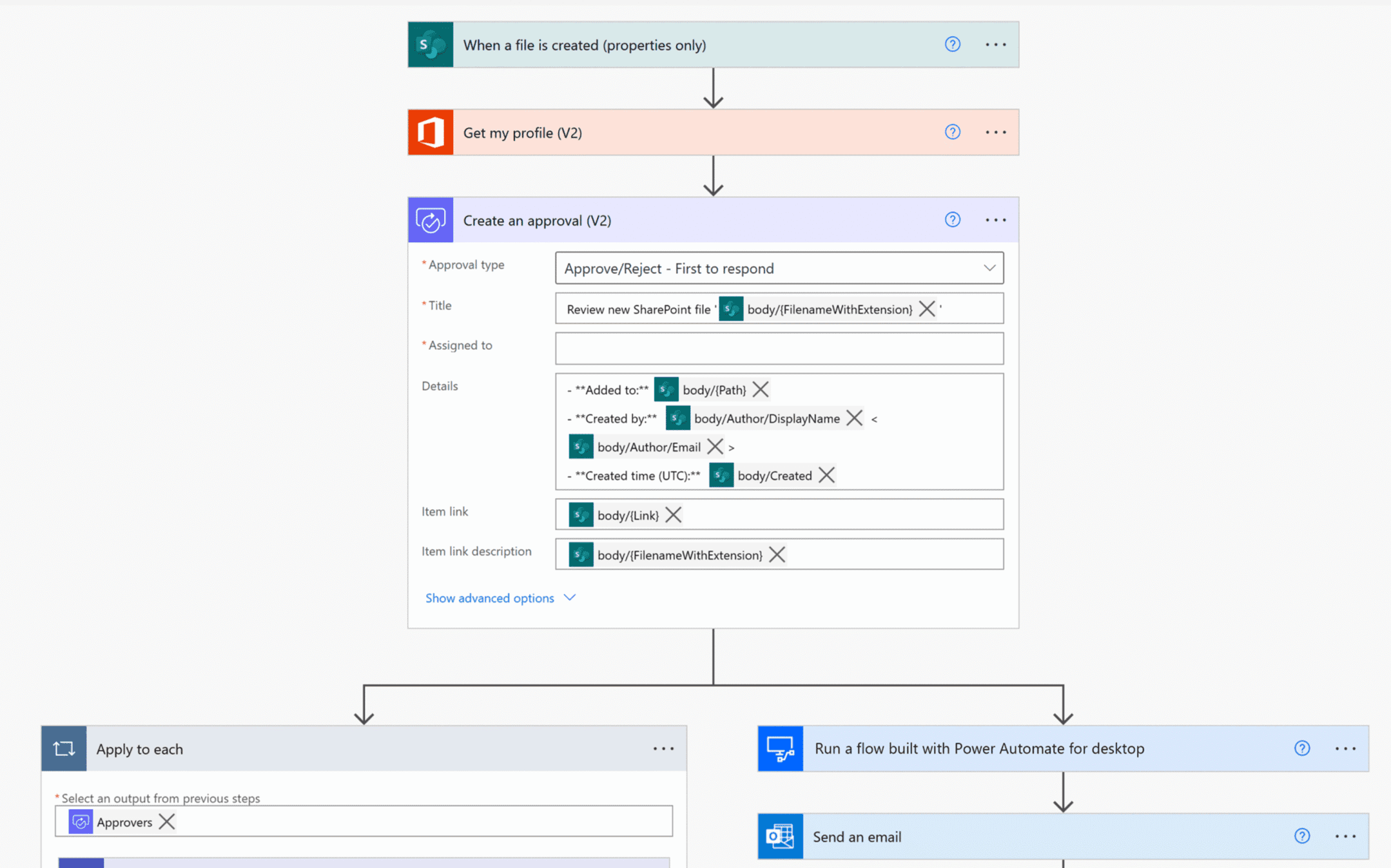Open the ellipsis menu on Create an approval
The image size is (1391, 868).
995,220
